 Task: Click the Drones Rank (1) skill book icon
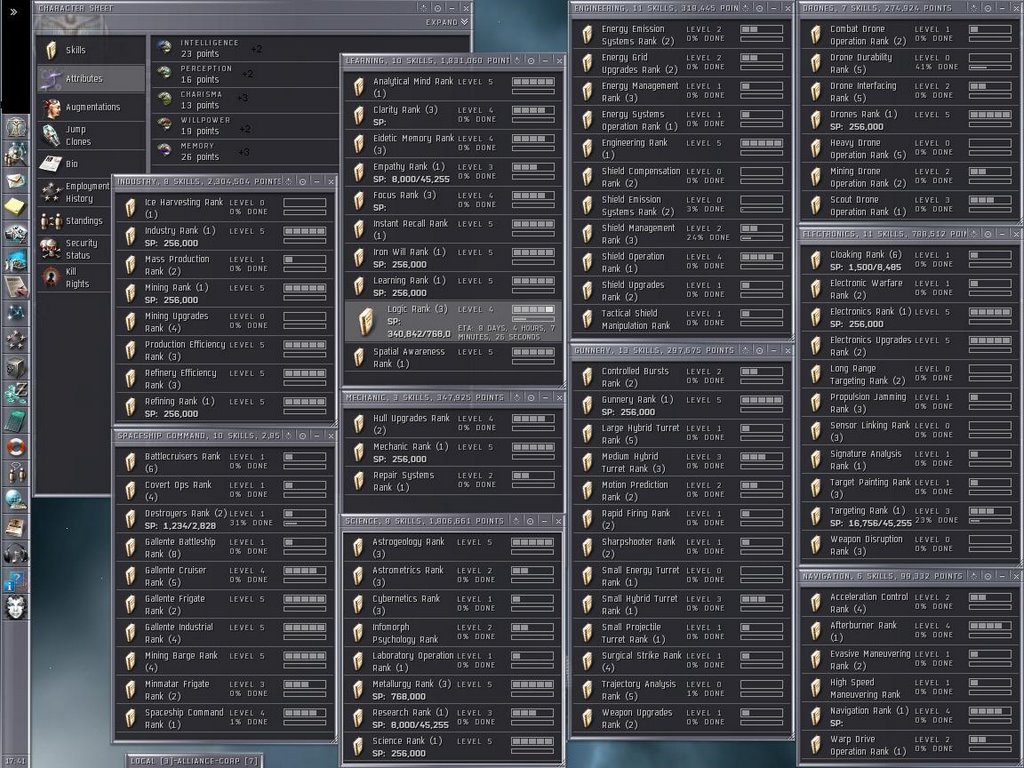pos(816,120)
